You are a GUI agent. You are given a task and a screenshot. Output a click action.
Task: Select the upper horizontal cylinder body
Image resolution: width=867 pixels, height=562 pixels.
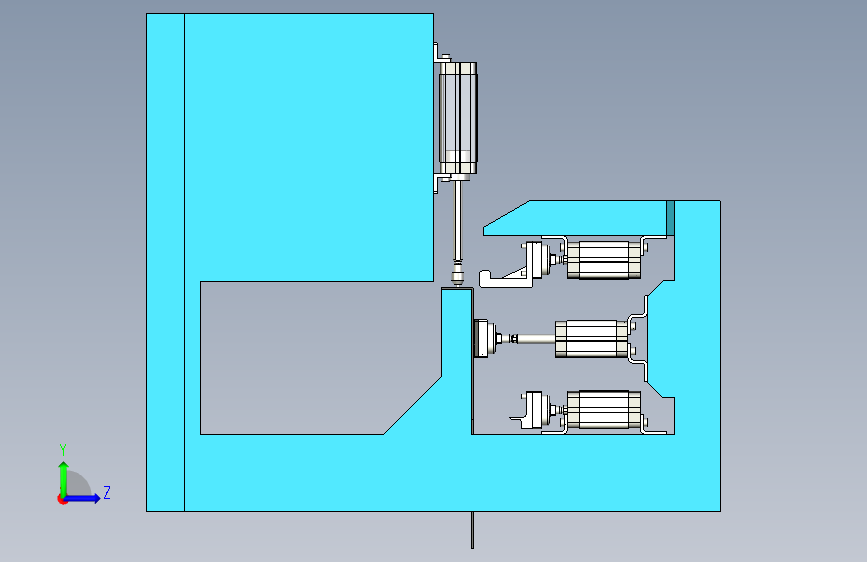tap(604, 260)
